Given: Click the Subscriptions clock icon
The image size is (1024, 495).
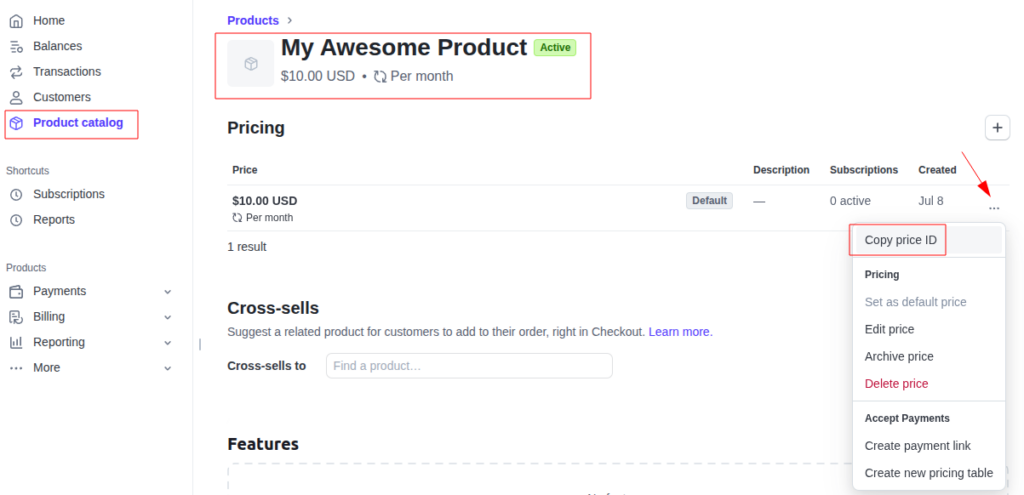Looking at the screenshot, I should tap(15, 194).
